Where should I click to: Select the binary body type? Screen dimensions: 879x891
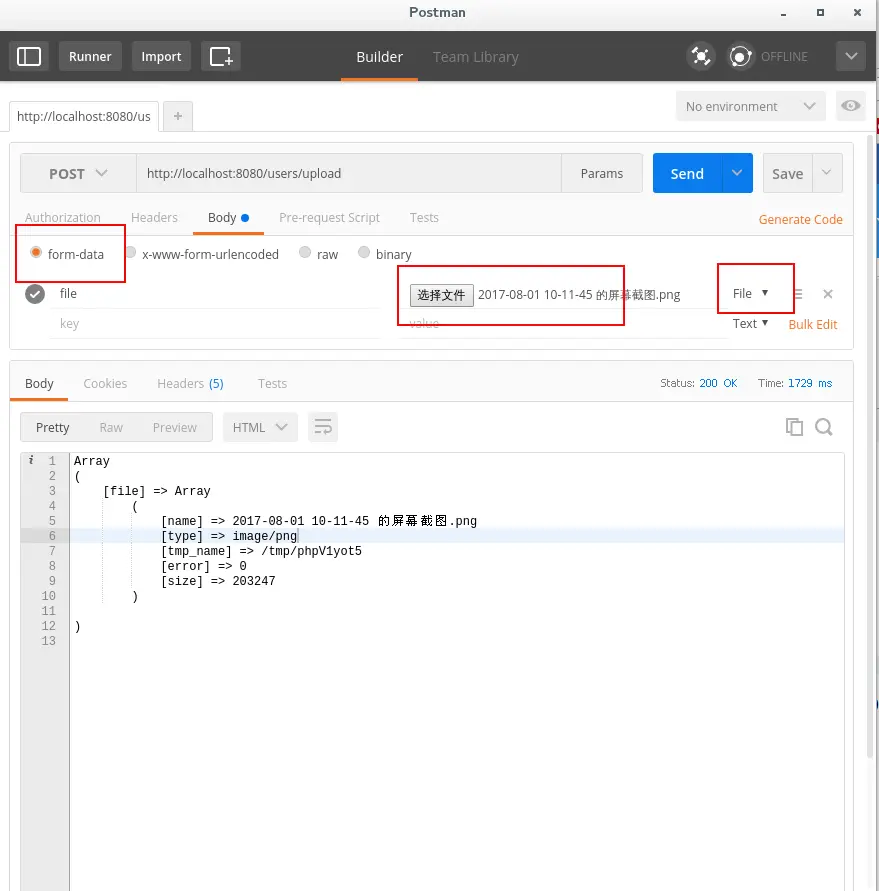click(x=364, y=252)
